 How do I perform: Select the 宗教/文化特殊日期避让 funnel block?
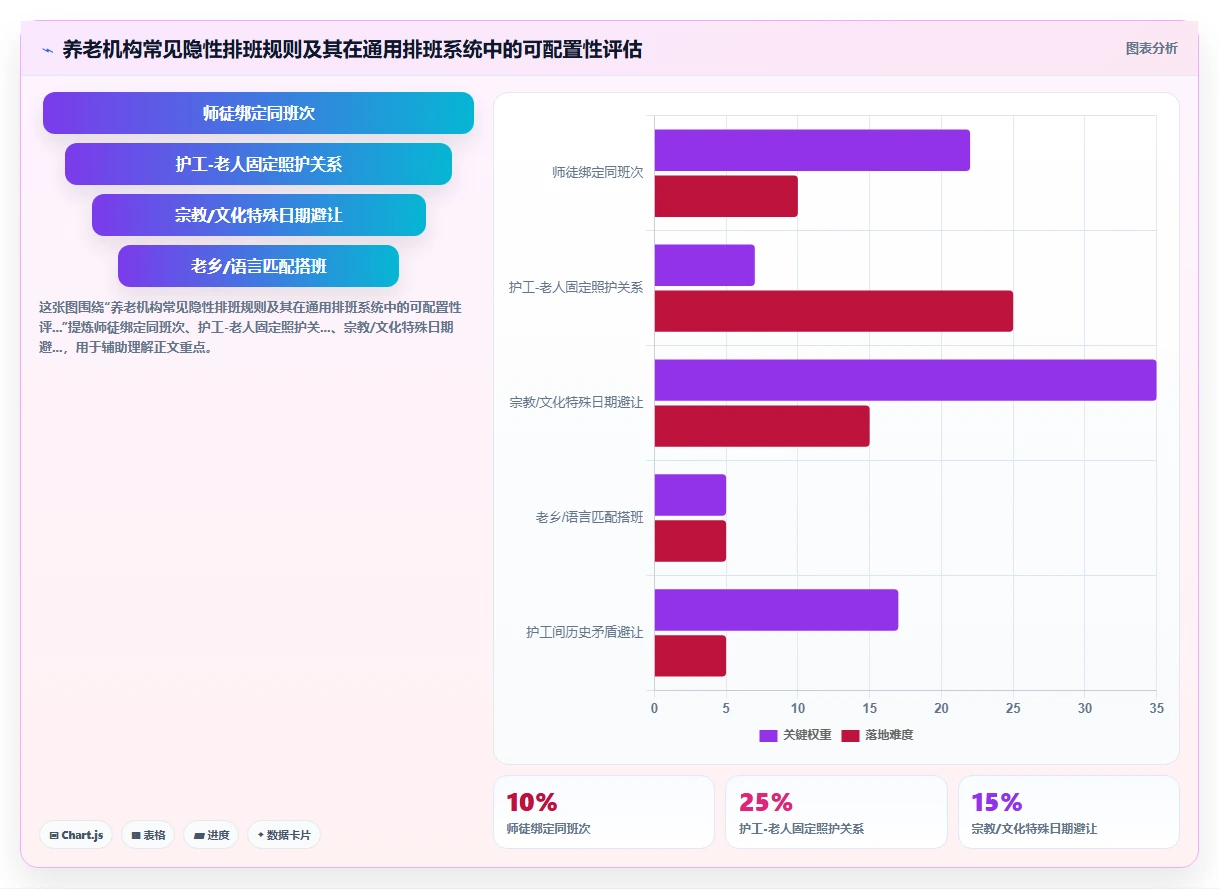pyautogui.click(x=258, y=215)
